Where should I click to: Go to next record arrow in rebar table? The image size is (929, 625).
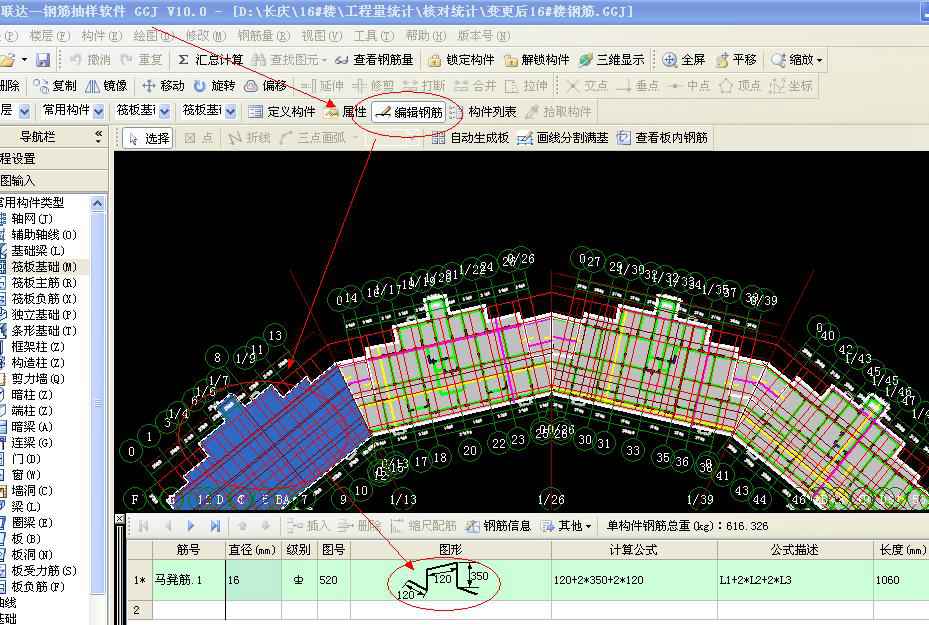click(x=191, y=526)
